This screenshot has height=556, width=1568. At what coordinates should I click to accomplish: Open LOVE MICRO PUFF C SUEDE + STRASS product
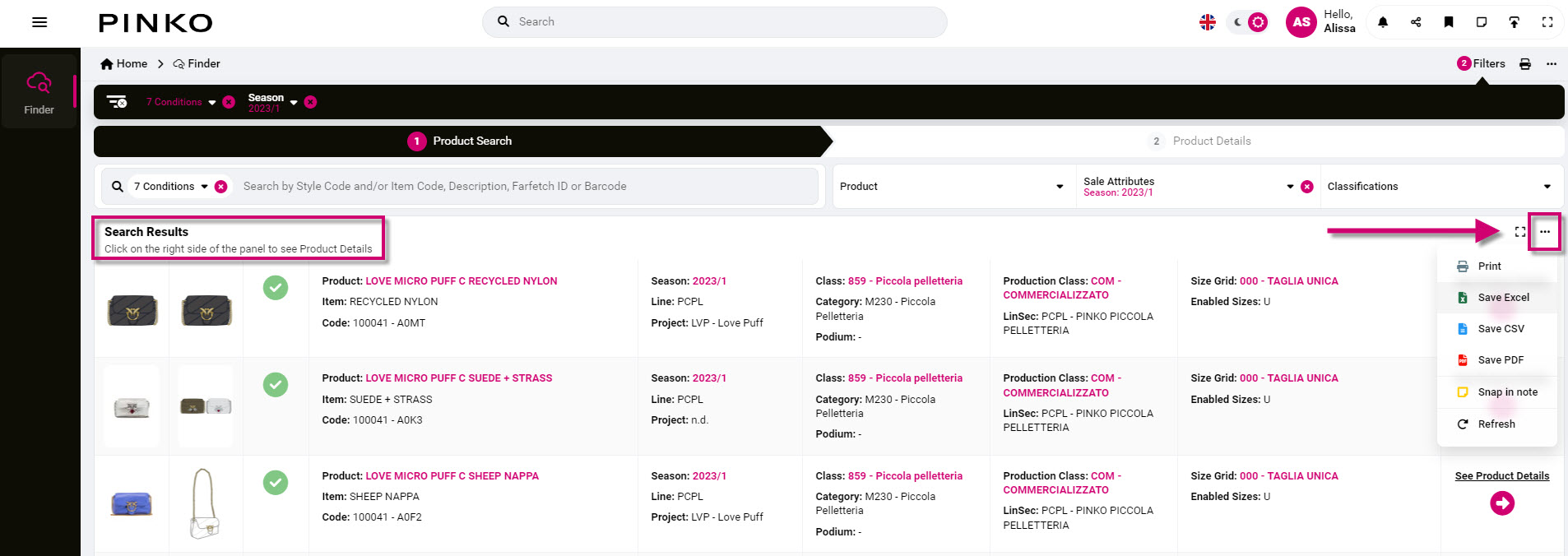tap(459, 378)
